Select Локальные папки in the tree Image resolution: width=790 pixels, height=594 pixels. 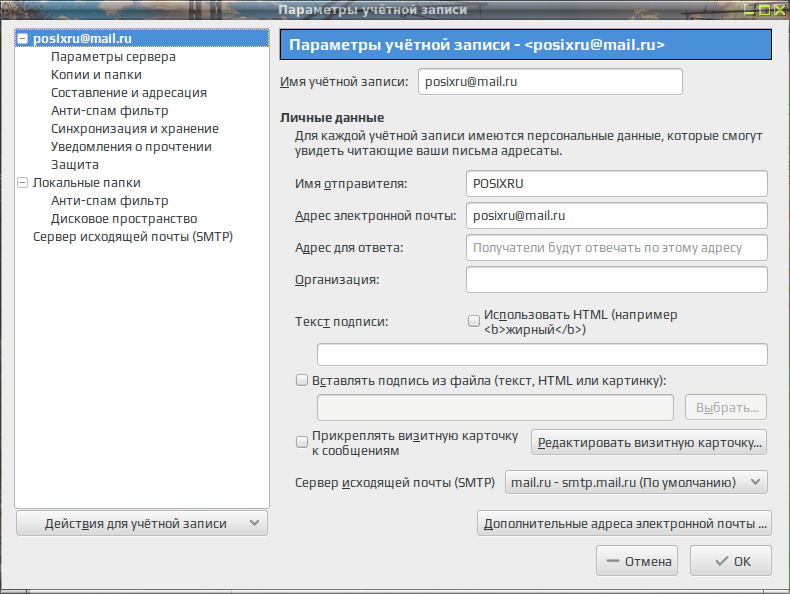pos(87,183)
